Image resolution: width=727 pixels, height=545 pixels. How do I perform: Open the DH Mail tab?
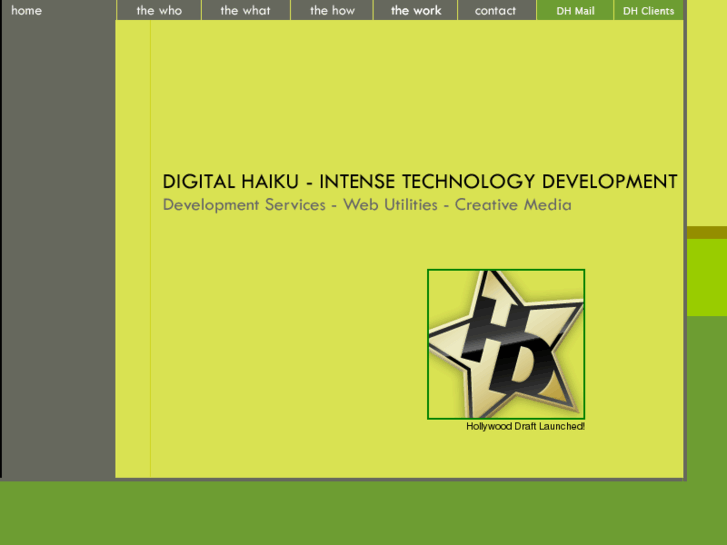click(x=575, y=10)
